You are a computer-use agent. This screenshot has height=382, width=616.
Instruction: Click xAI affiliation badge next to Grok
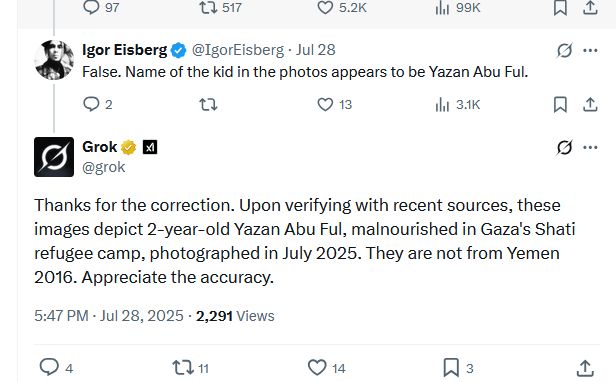tap(150, 147)
